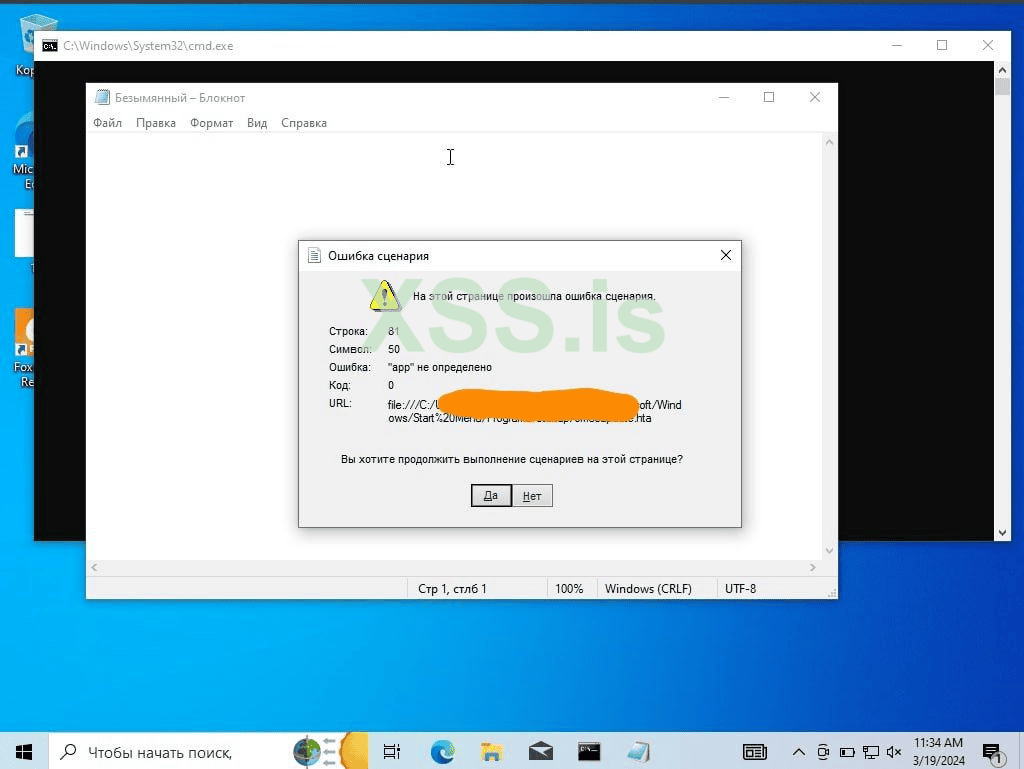This screenshot has width=1024, height=769.
Task: Close the cmd.exe window
Action: pos(987,45)
